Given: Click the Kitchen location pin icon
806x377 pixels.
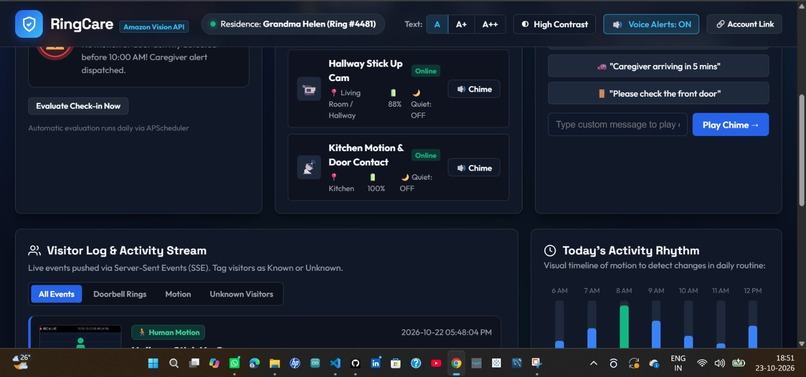Looking at the screenshot, I should pyautogui.click(x=334, y=177).
